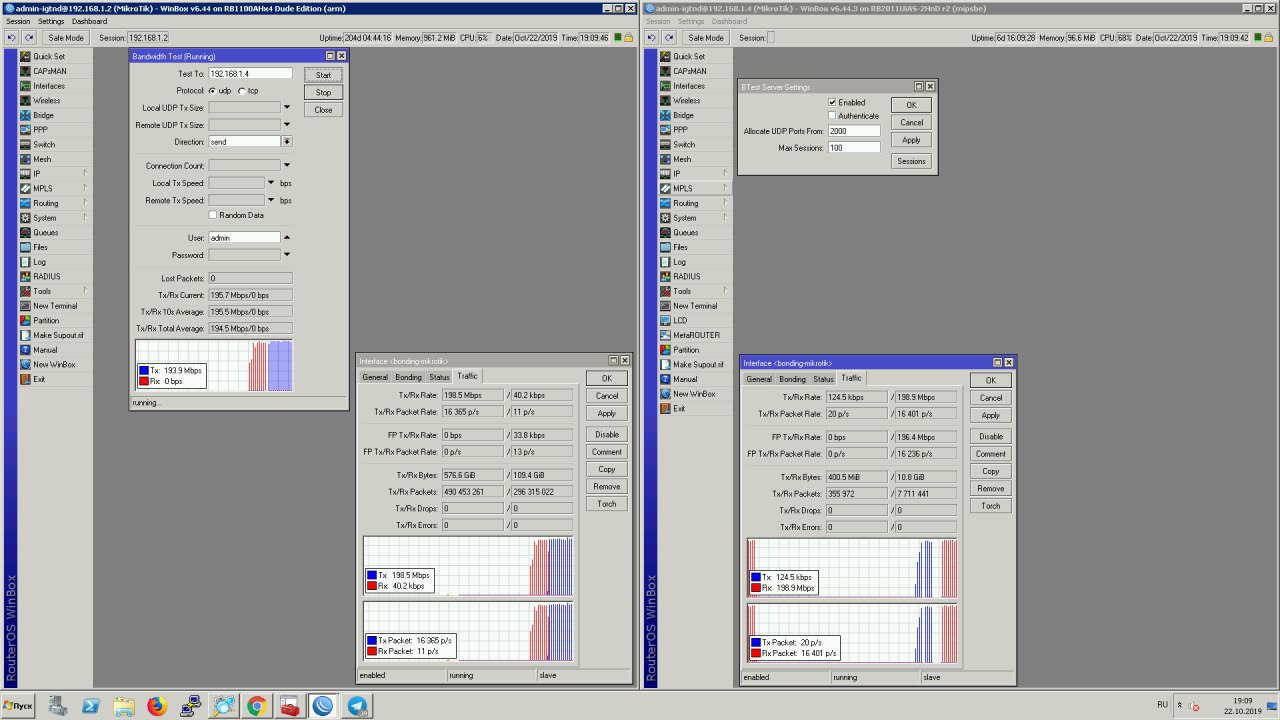Viewport: 1280px width, 720px height.
Task: Click red Rx swatch in left Interface traffic graph
Action: coord(371,586)
